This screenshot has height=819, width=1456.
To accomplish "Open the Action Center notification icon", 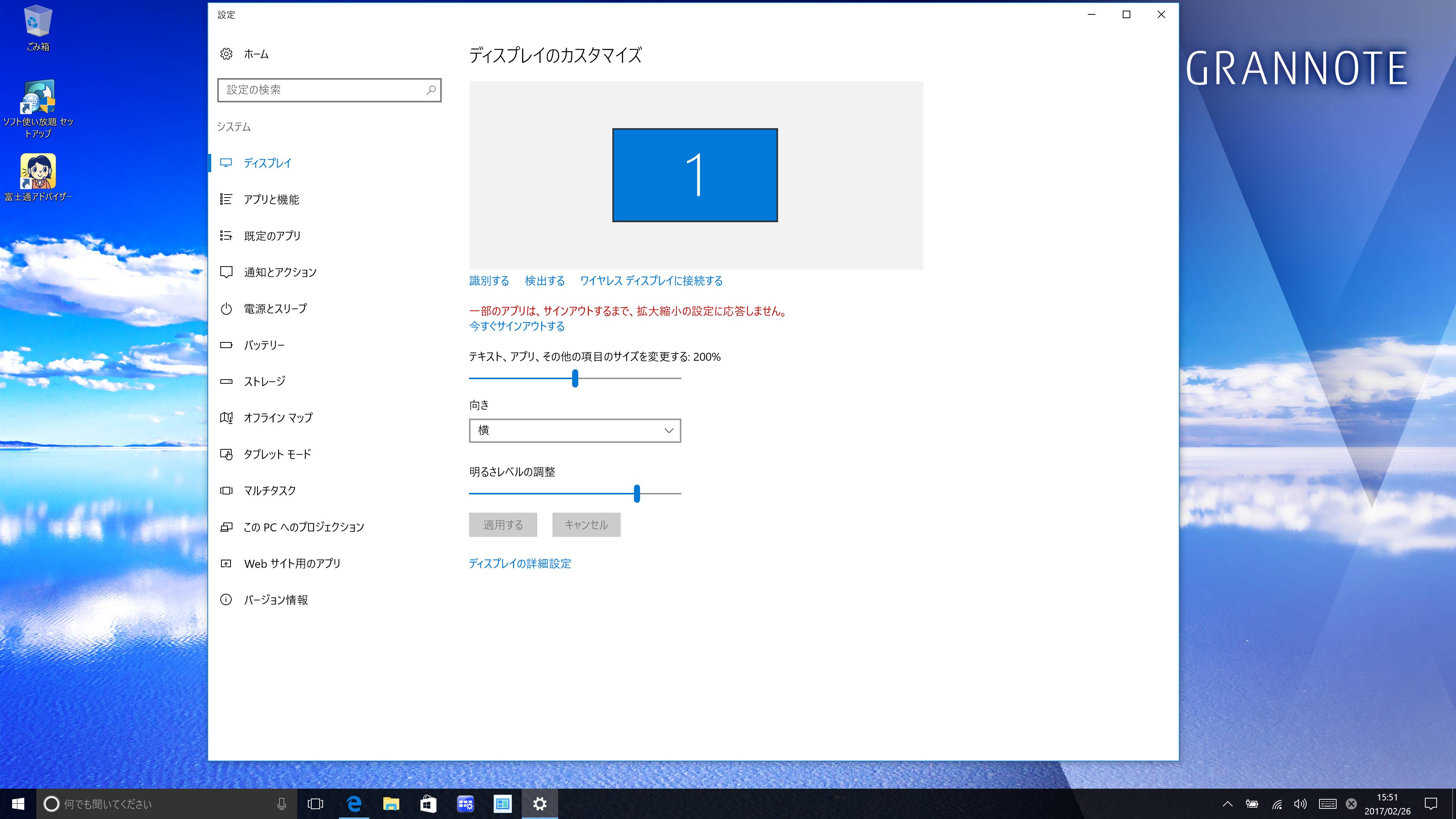I will coord(1431,803).
